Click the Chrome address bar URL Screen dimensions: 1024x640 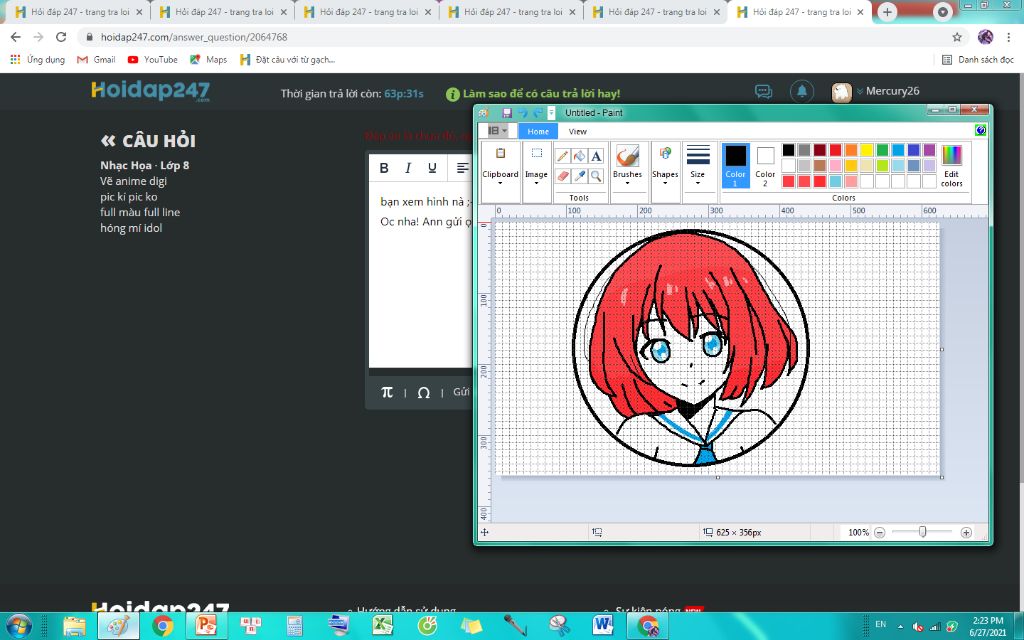coord(194,37)
